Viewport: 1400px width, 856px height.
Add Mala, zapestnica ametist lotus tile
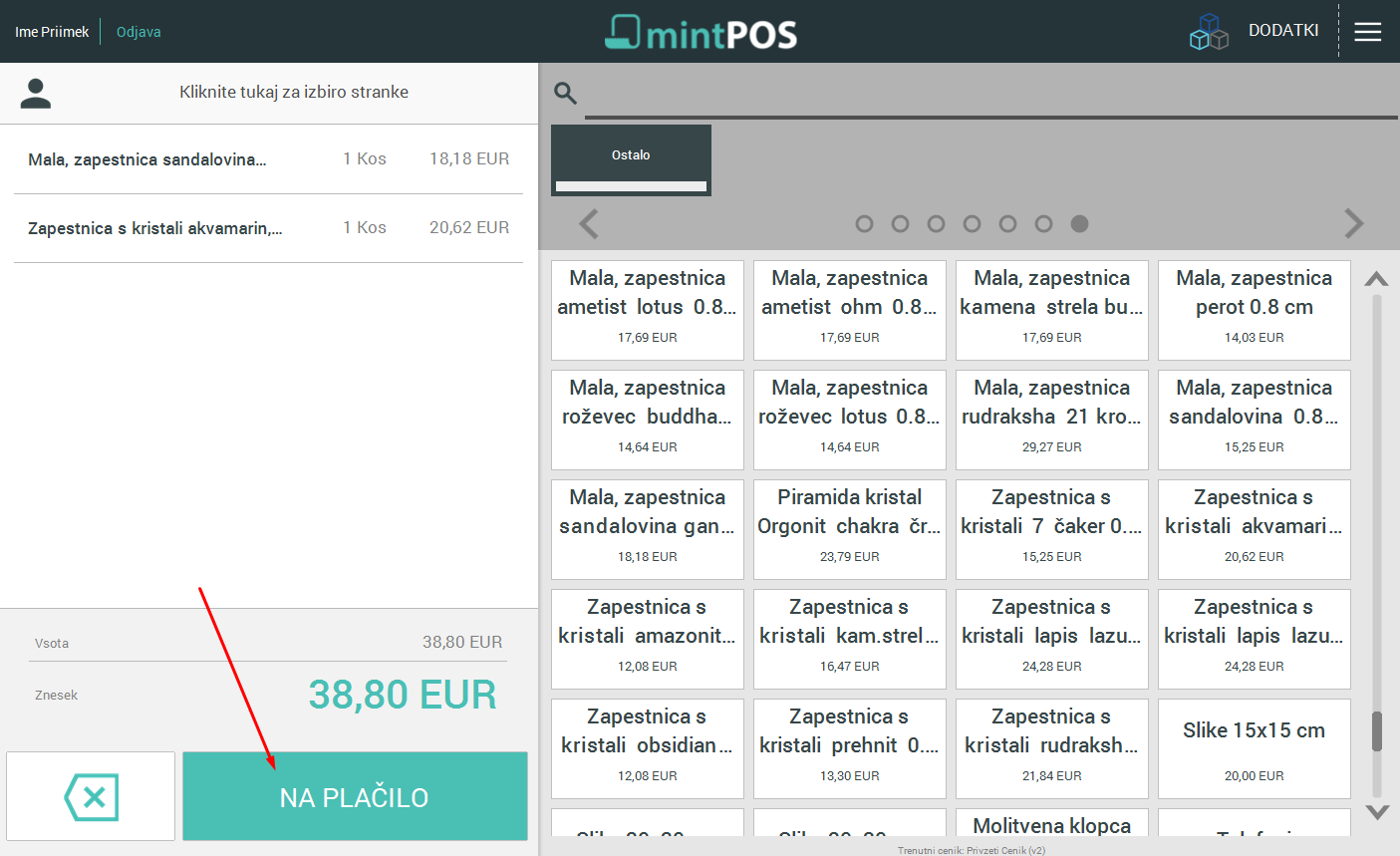tap(648, 310)
